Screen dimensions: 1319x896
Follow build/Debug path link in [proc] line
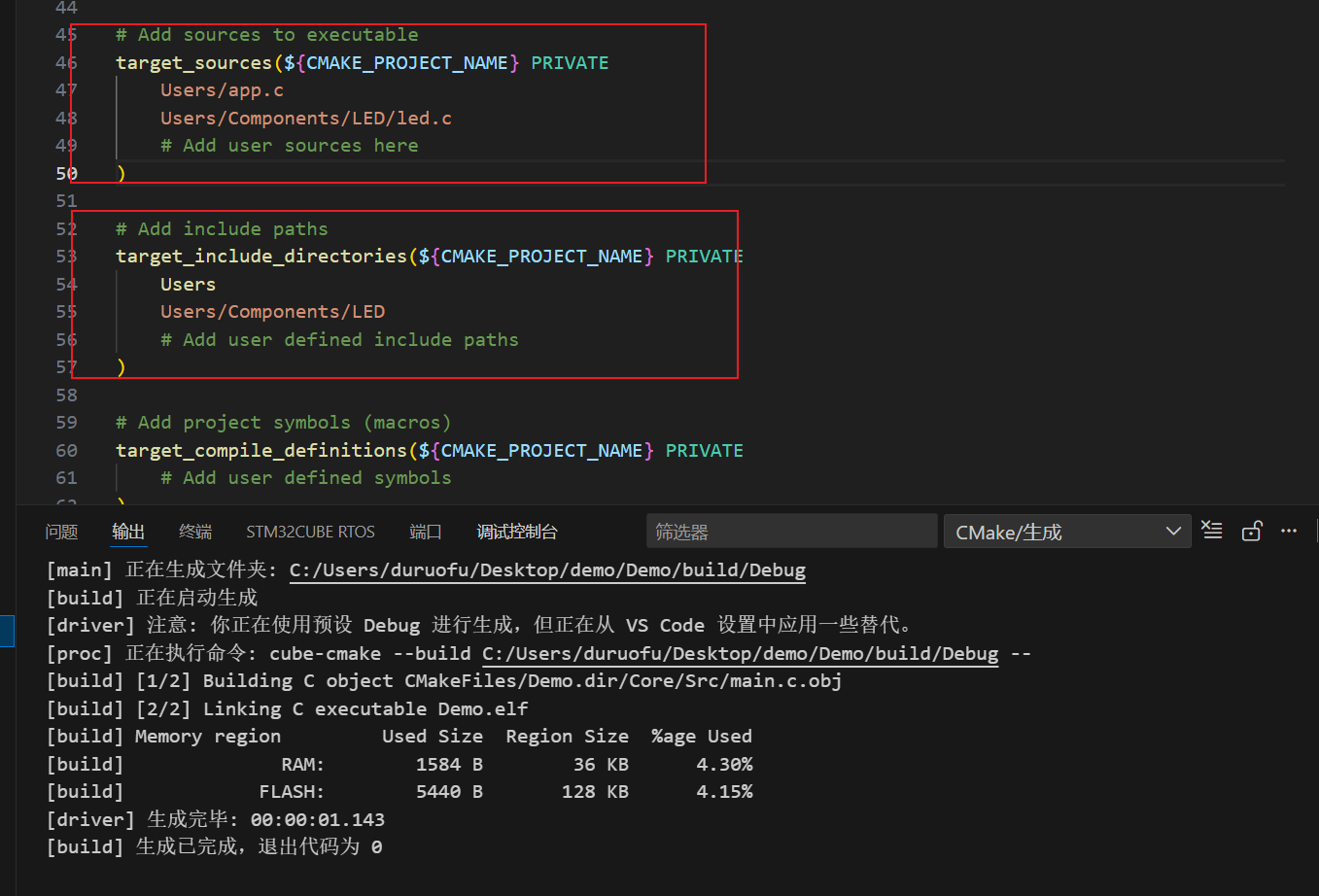click(x=740, y=653)
